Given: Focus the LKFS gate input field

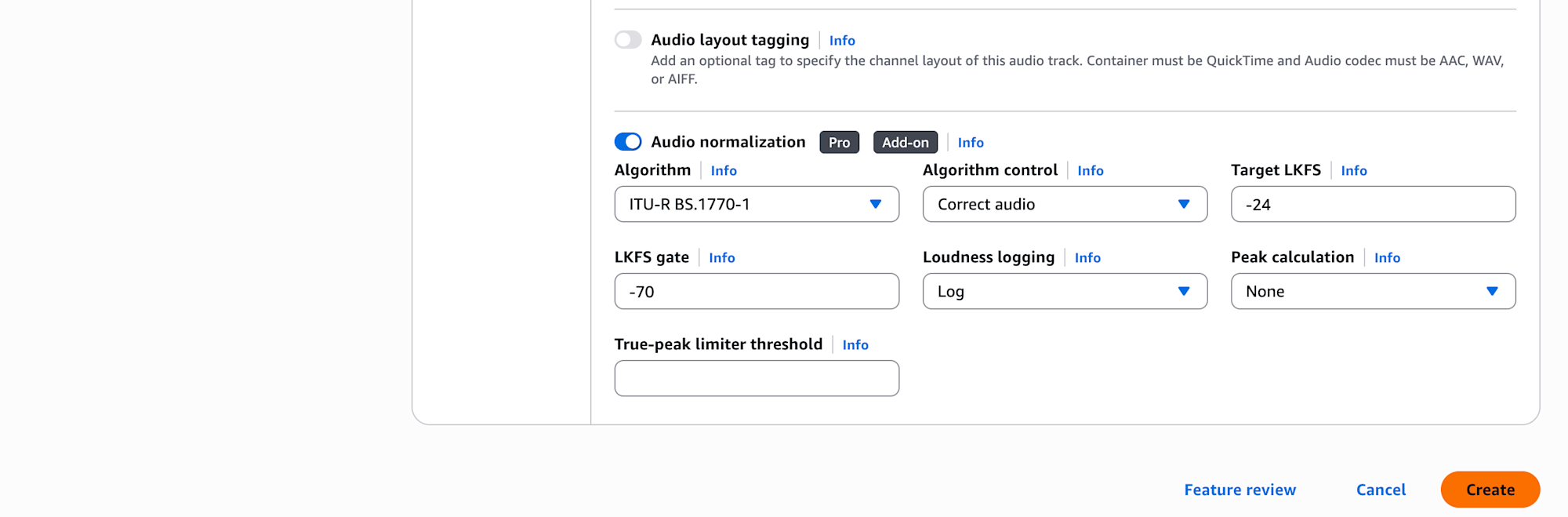Looking at the screenshot, I should [757, 291].
